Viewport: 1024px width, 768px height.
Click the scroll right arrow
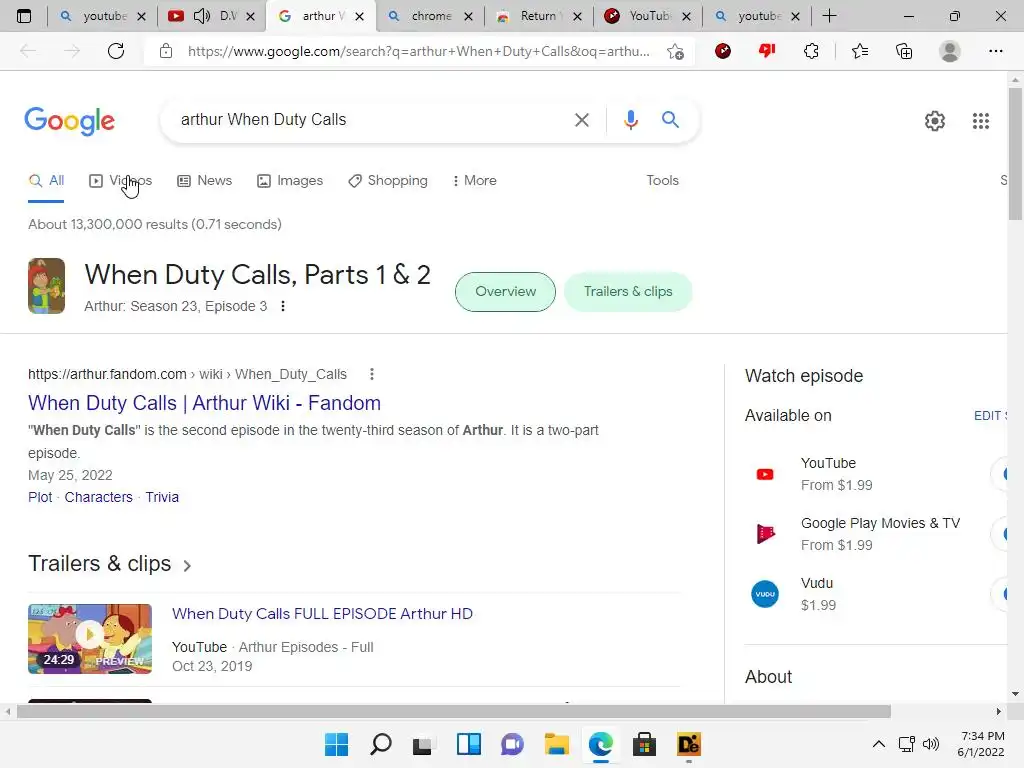998,711
